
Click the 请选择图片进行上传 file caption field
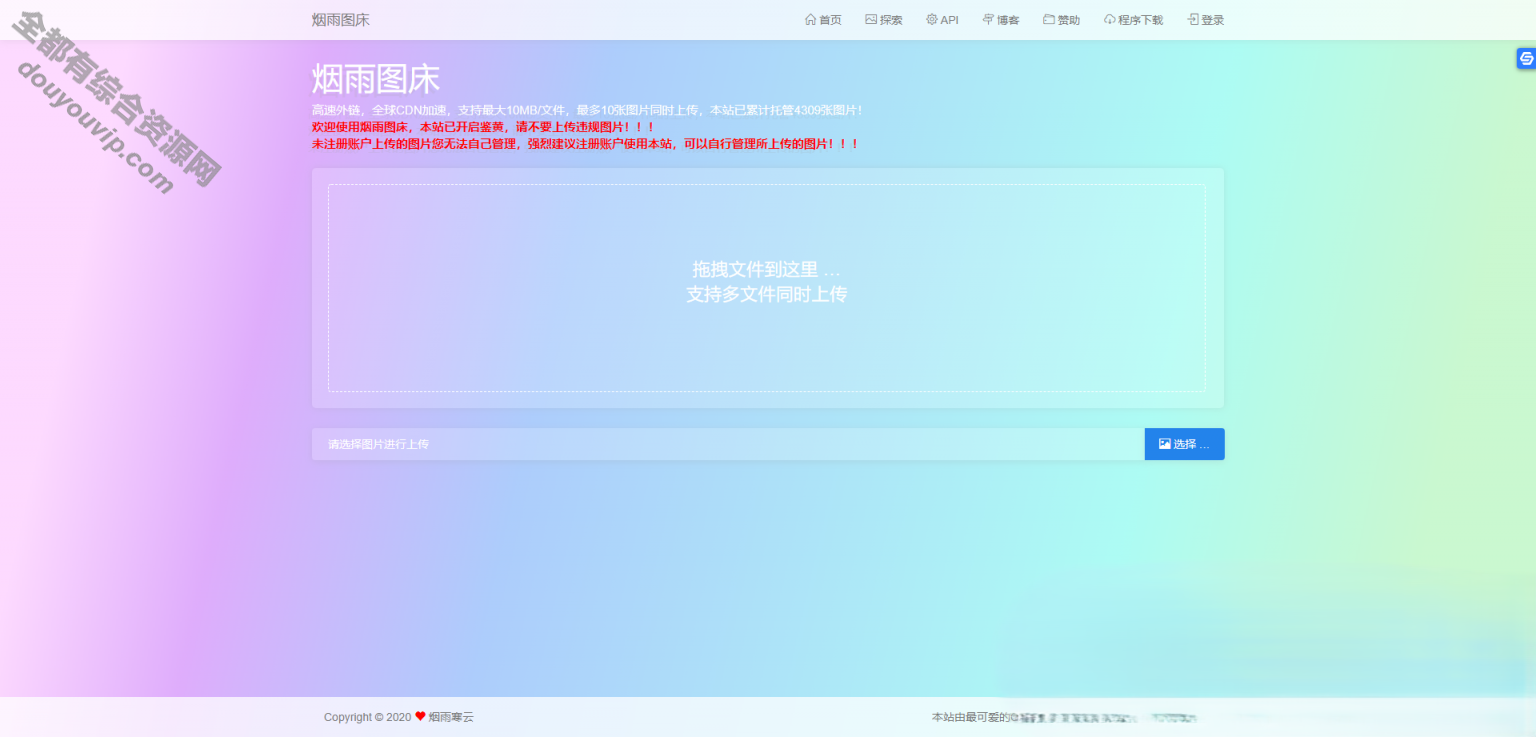point(728,444)
